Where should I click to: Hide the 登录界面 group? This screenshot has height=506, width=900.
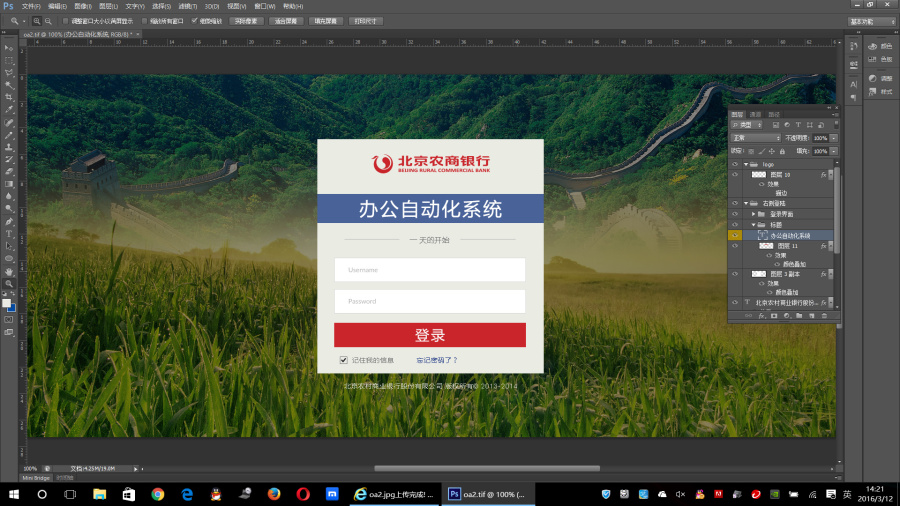[735, 214]
